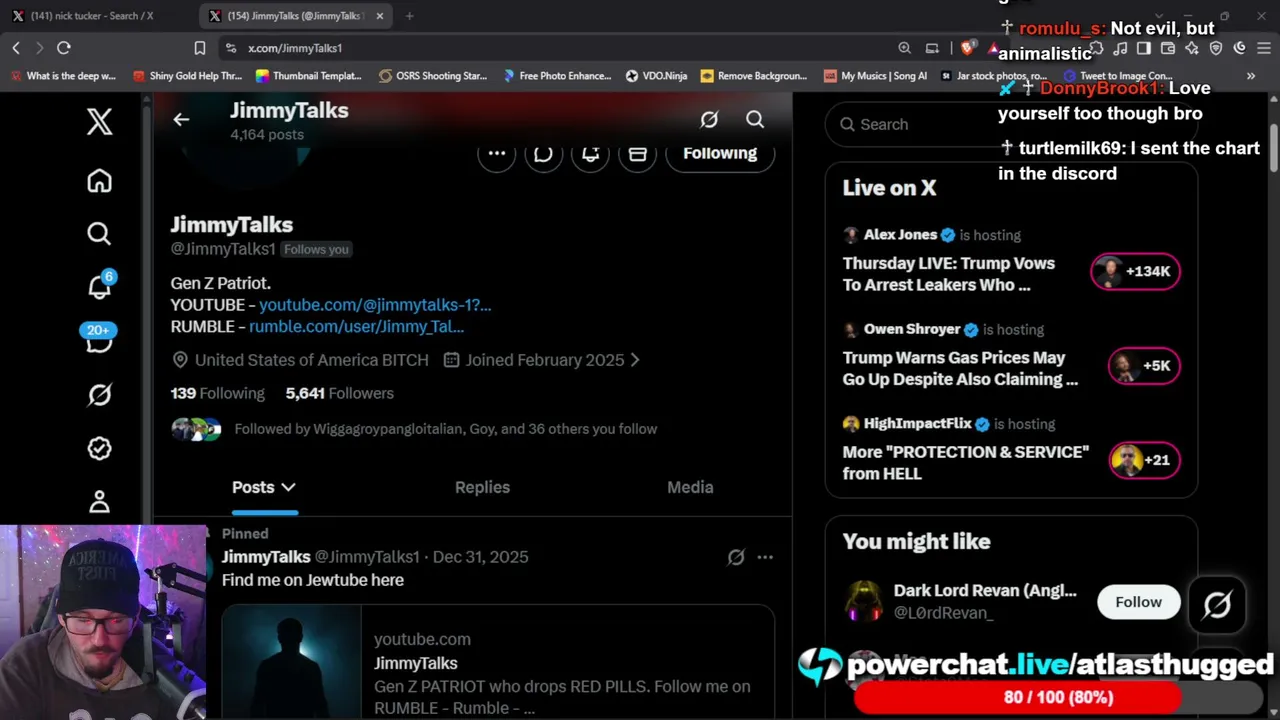Click the browser Forward arrow
This screenshot has height=720, width=1280.
tap(40, 48)
